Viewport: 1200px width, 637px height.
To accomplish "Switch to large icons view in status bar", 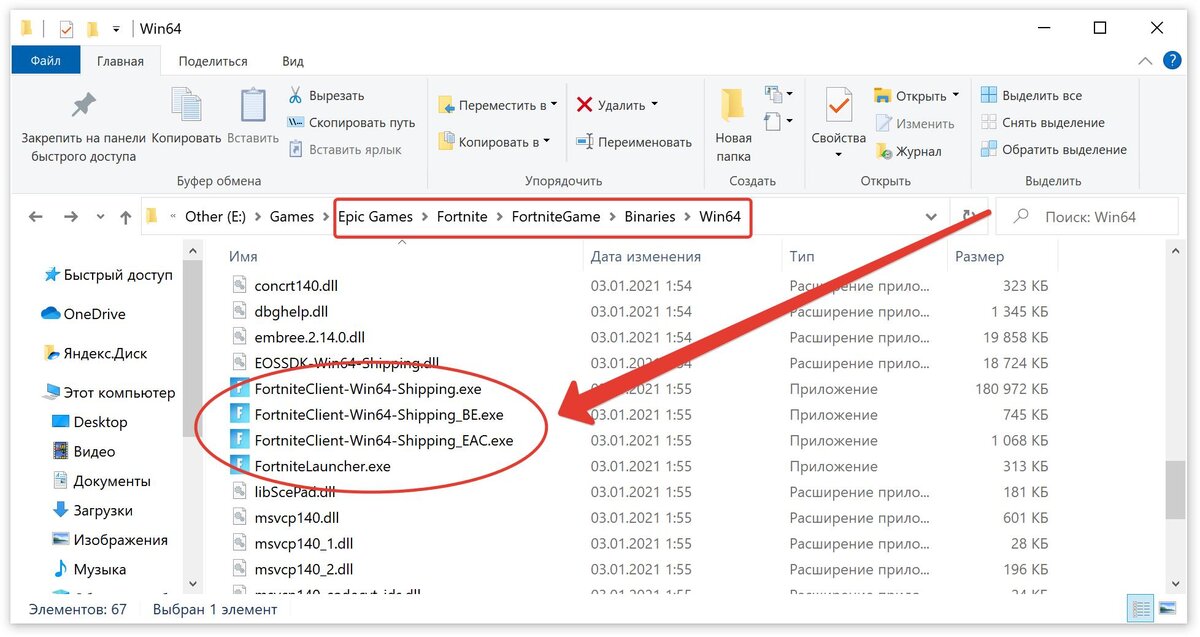I will point(1167,608).
